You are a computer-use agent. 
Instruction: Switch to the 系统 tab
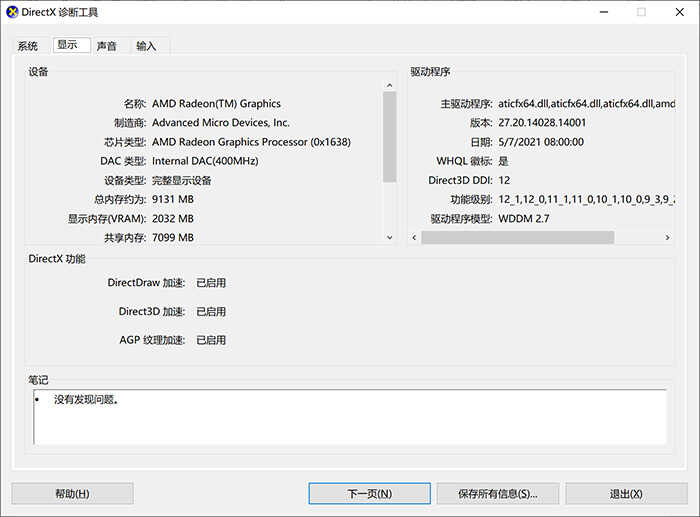pos(28,46)
